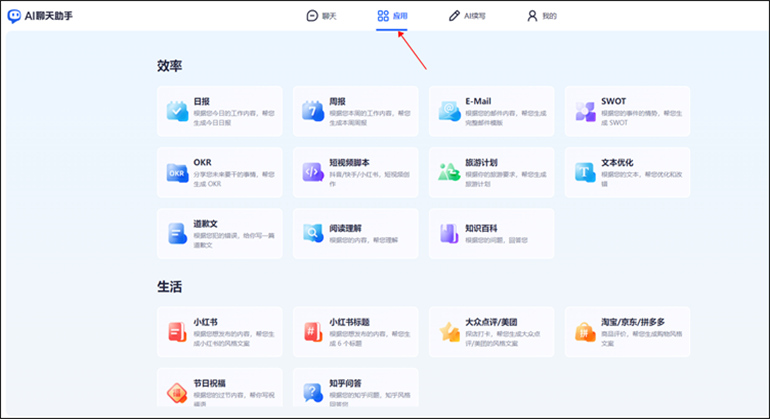Click the 大众点评/美团 title text
The width and height of the screenshot is (770, 419).
[491, 322]
